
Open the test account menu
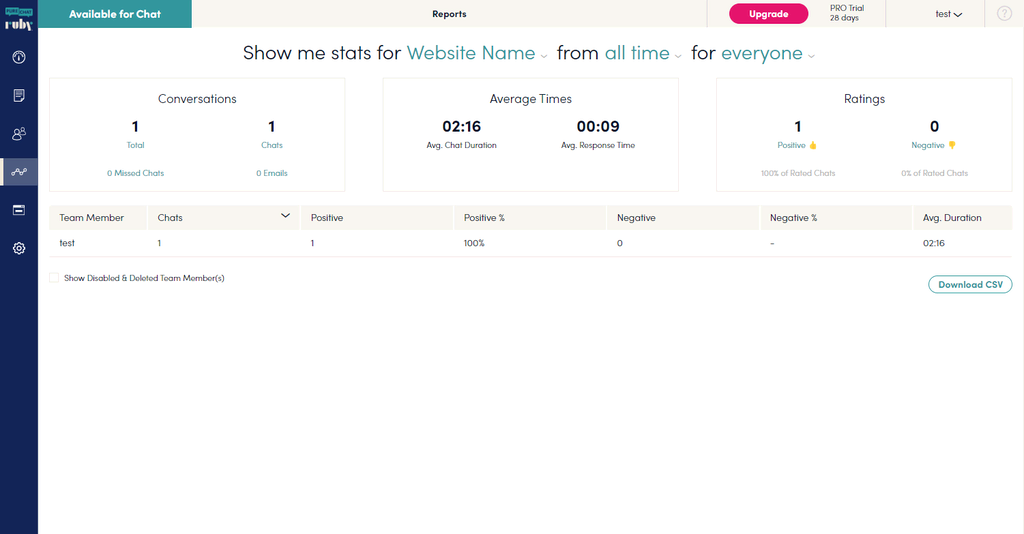948,14
